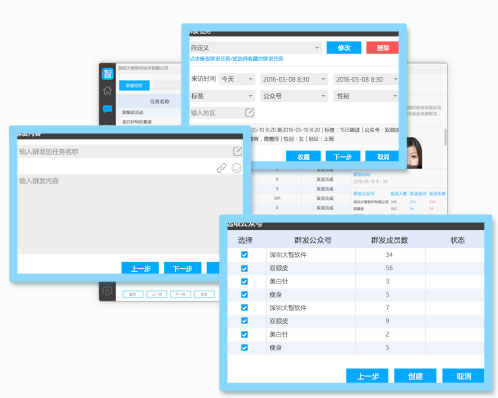Click the home icon in the sidebar
The height and width of the screenshot is (398, 498).
(107, 90)
